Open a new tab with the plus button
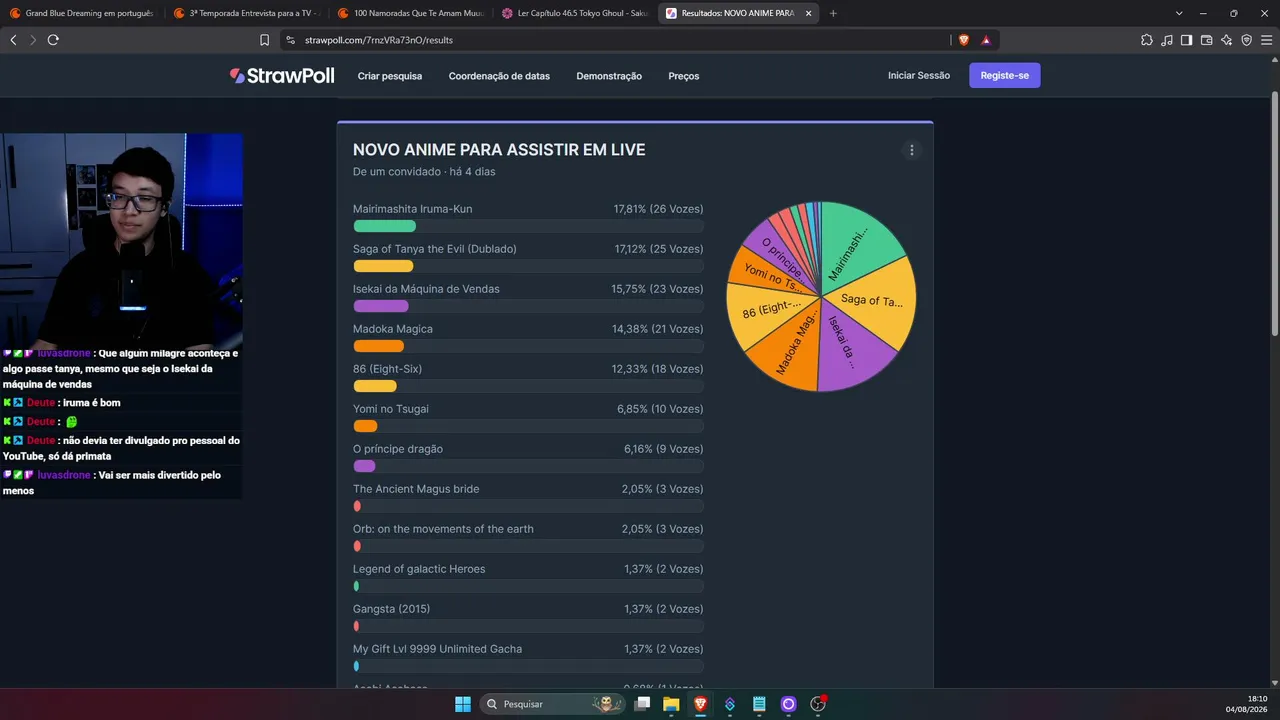1280x720 pixels. pyautogui.click(x=833, y=13)
